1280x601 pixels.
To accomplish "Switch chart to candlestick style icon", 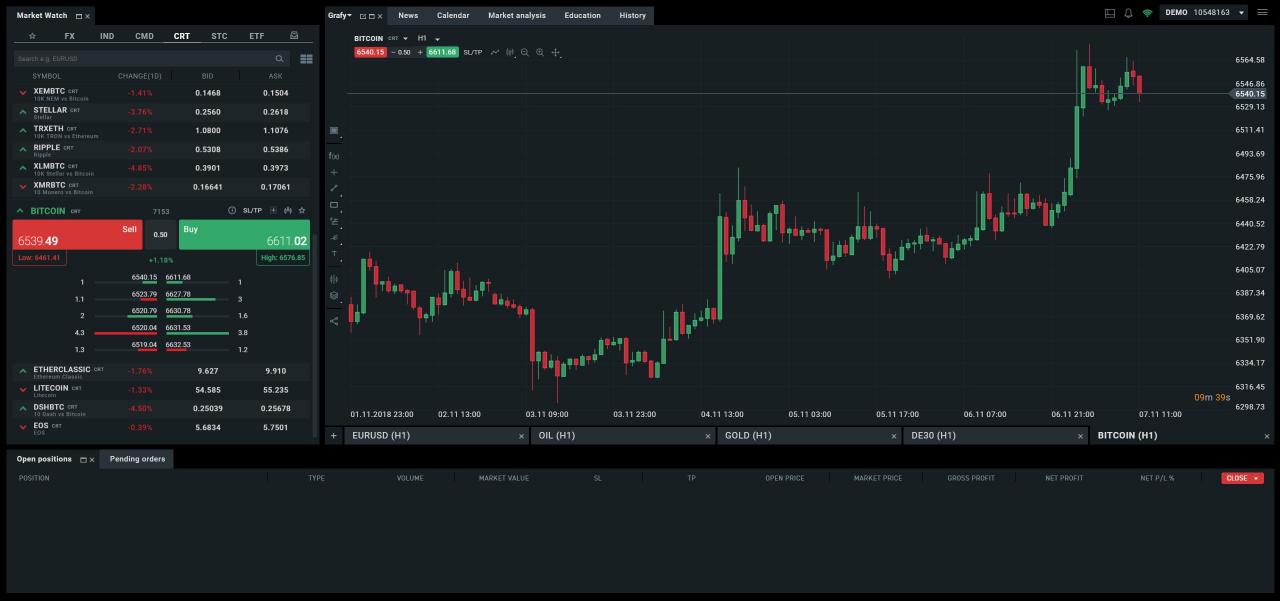I will point(510,52).
